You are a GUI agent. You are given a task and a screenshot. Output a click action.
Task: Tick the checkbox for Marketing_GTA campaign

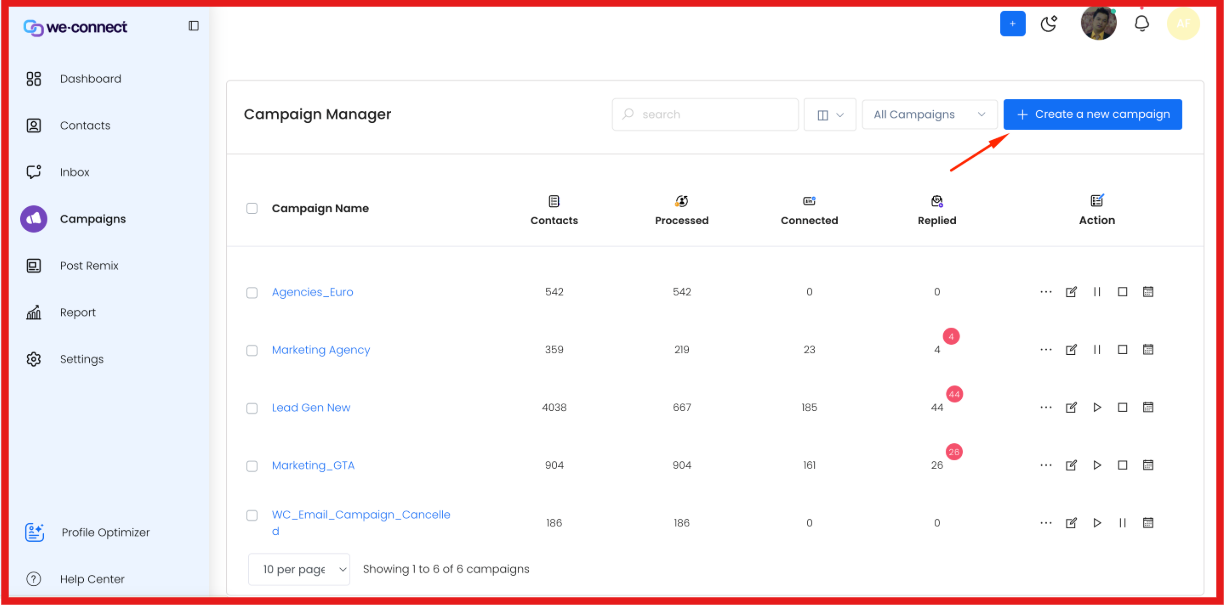click(x=251, y=465)
